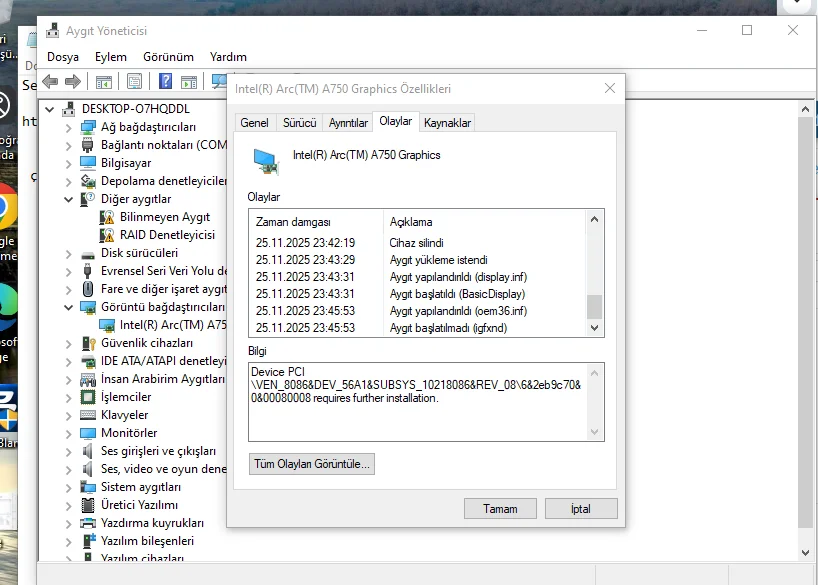Collapse the Diğer aygıtlar category
This screenshot has height=585, width=818.
[68, 199]
